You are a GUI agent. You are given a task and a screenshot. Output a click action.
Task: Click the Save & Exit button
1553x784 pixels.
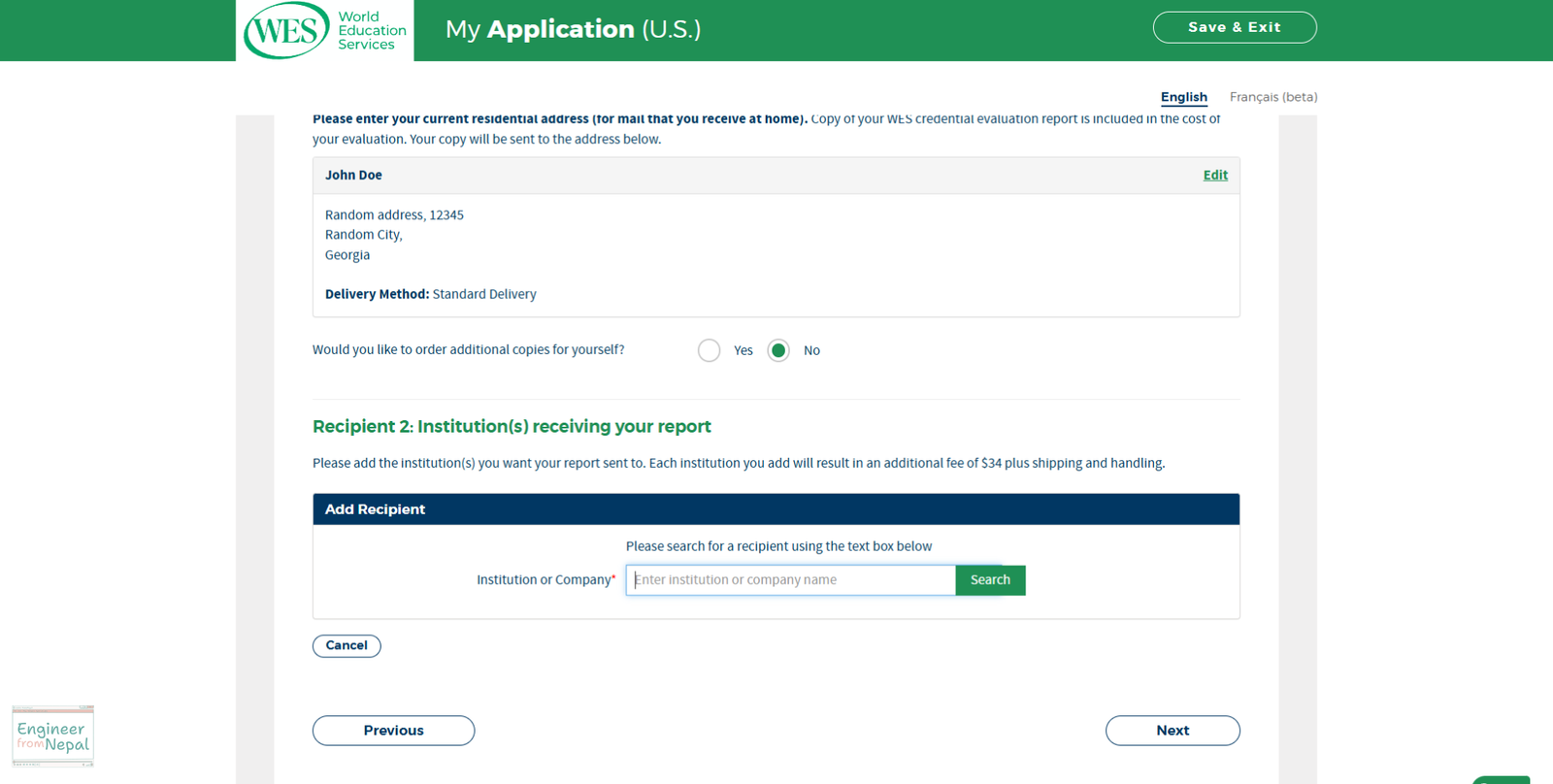click(x=1234, y=27)
